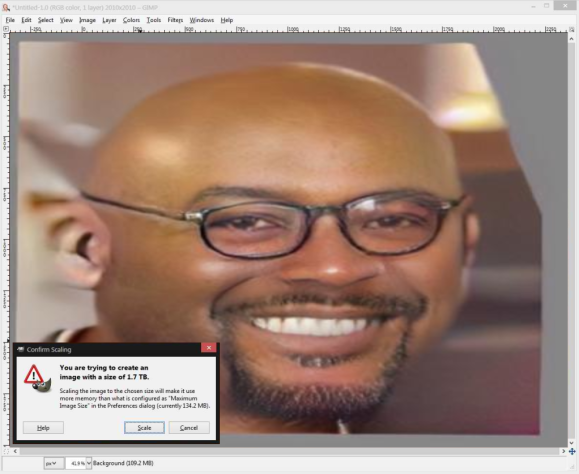Image resolution: width=579 pixels, height=474 pixels.
Task: Click the Scale button in the dialog
Action: (144, 427)
